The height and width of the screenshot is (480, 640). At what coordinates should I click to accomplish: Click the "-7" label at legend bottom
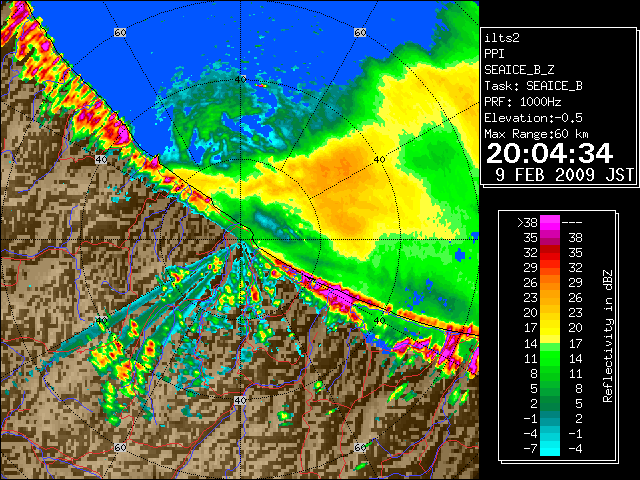pos(530,449)
